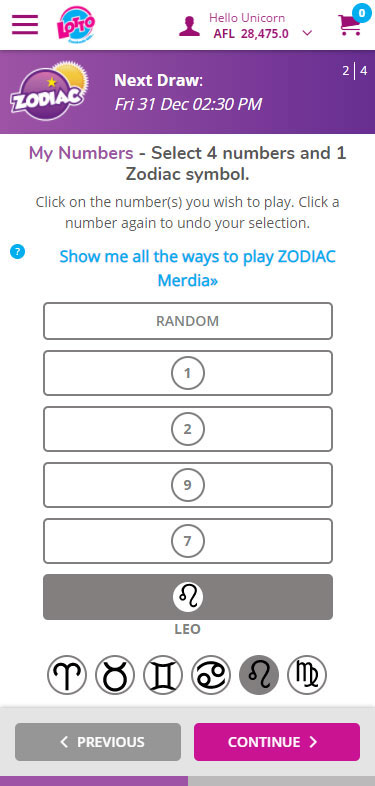Click the number 7 slot

click(188, 541)
